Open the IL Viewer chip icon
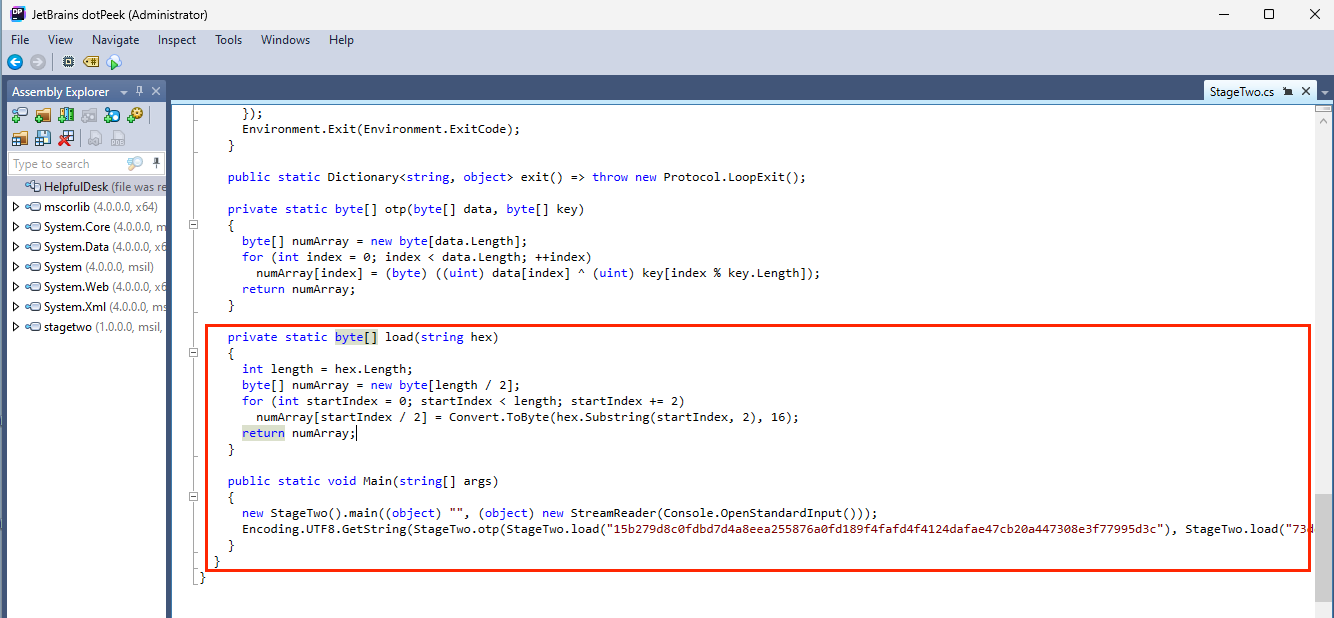 point(67,61)
